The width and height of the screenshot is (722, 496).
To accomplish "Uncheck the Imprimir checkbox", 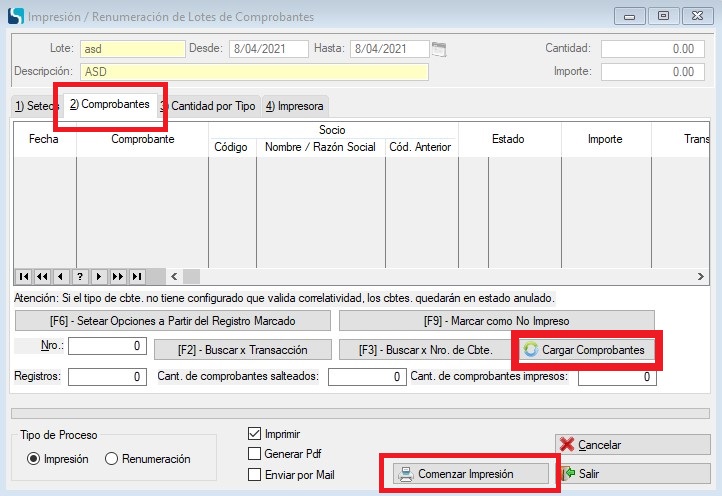I will [x=255, y=434].
